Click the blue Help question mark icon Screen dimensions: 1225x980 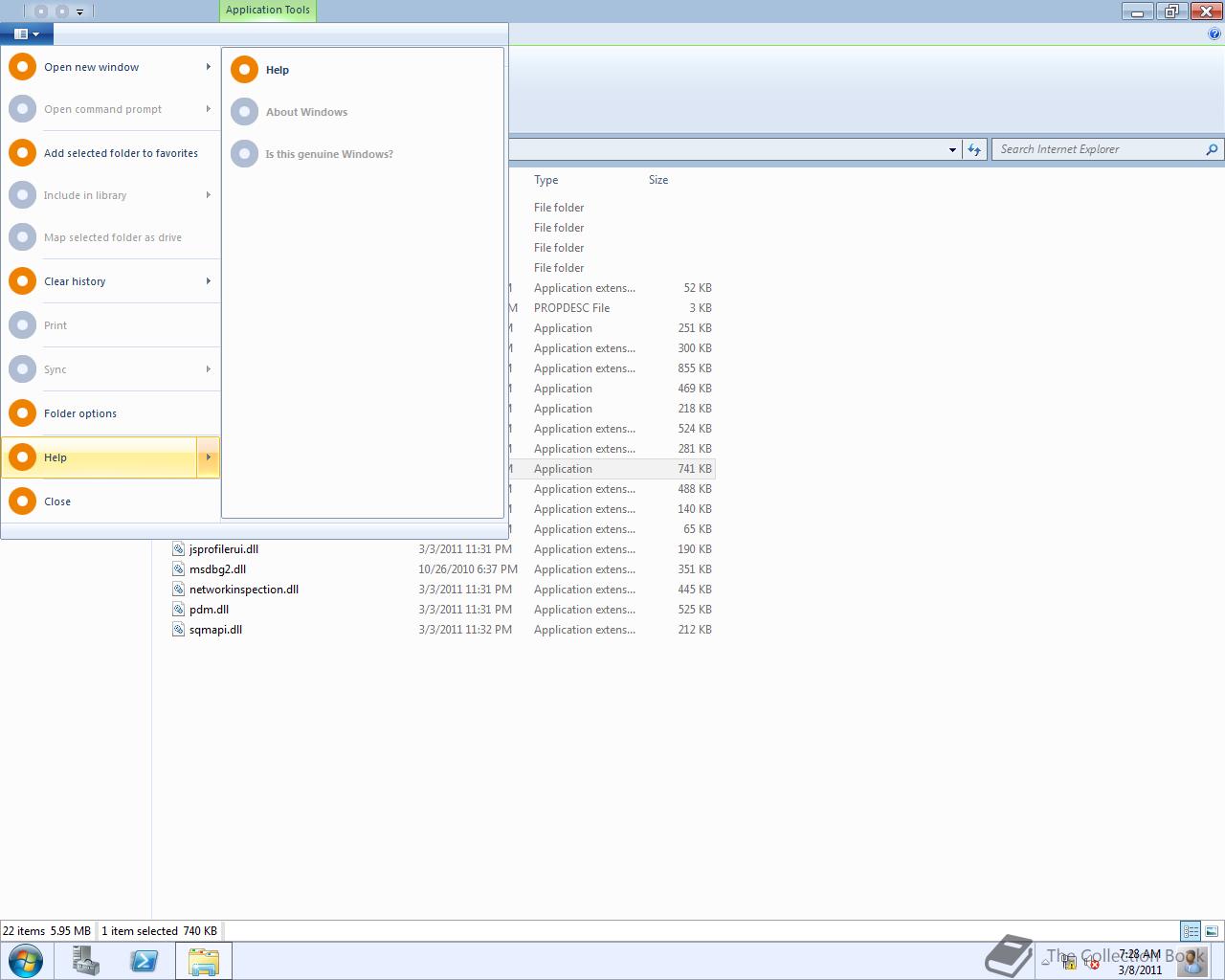click(1215, 34)
